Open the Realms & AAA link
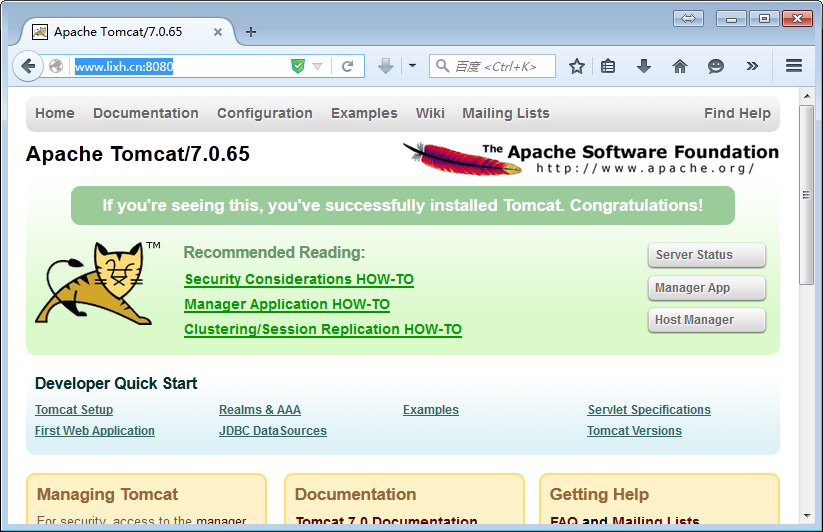Viewport: 823px width, 532px height. pos(260,410)
